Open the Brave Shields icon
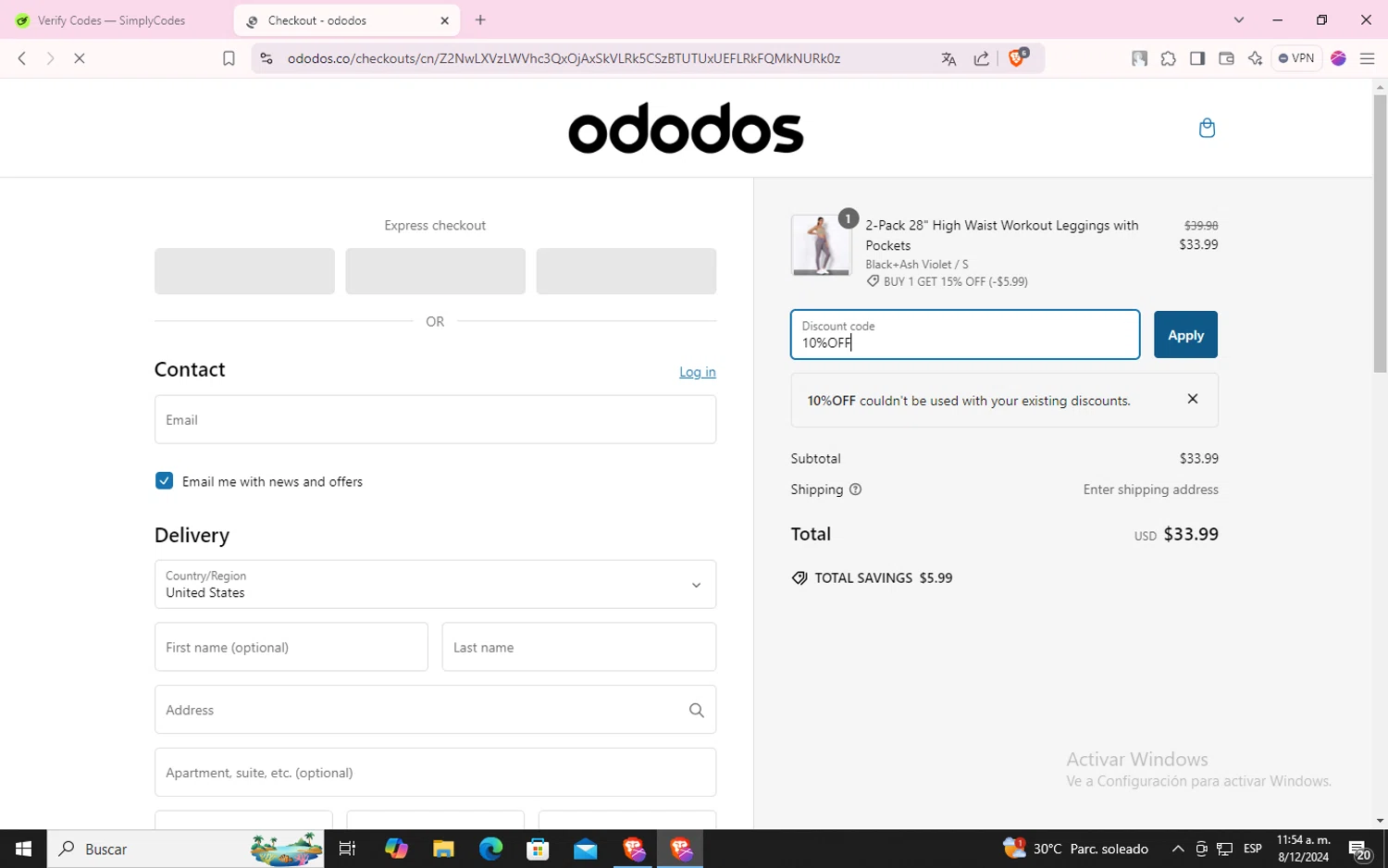The width and height of the screenshot is (1388, 868). point(1018,57)
